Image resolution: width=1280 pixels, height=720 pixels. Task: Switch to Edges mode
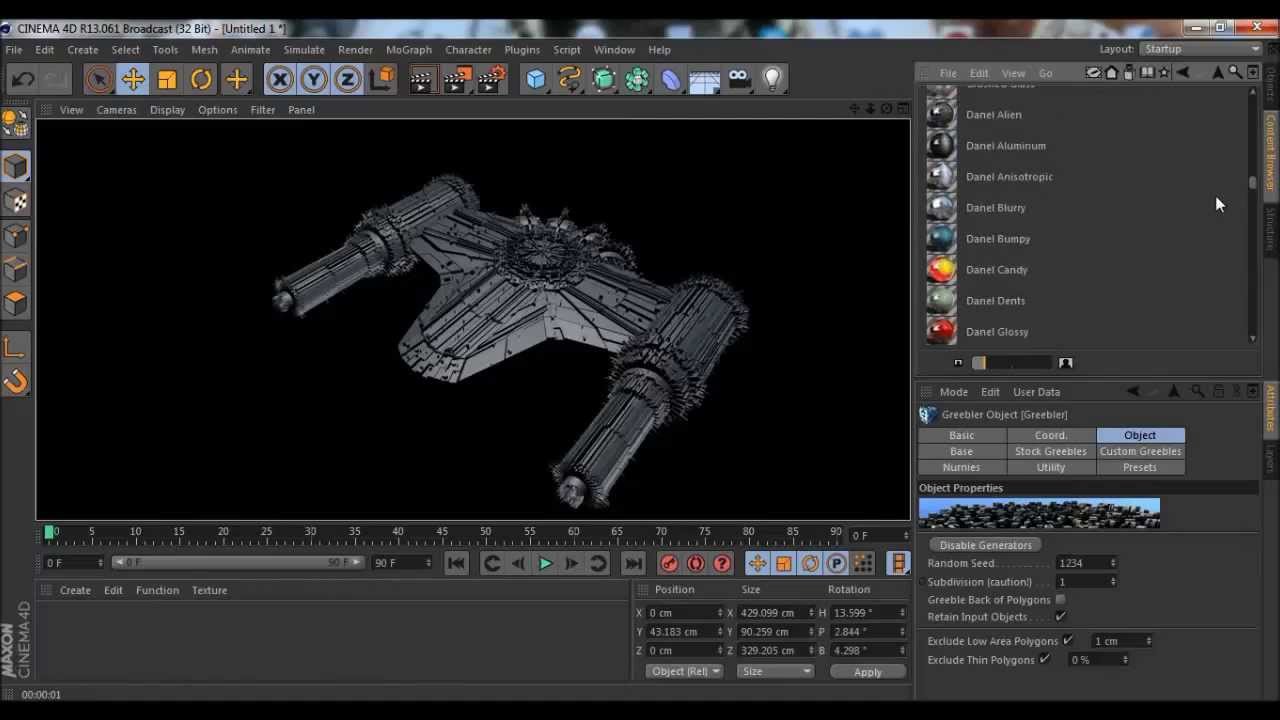click(16, 269)
